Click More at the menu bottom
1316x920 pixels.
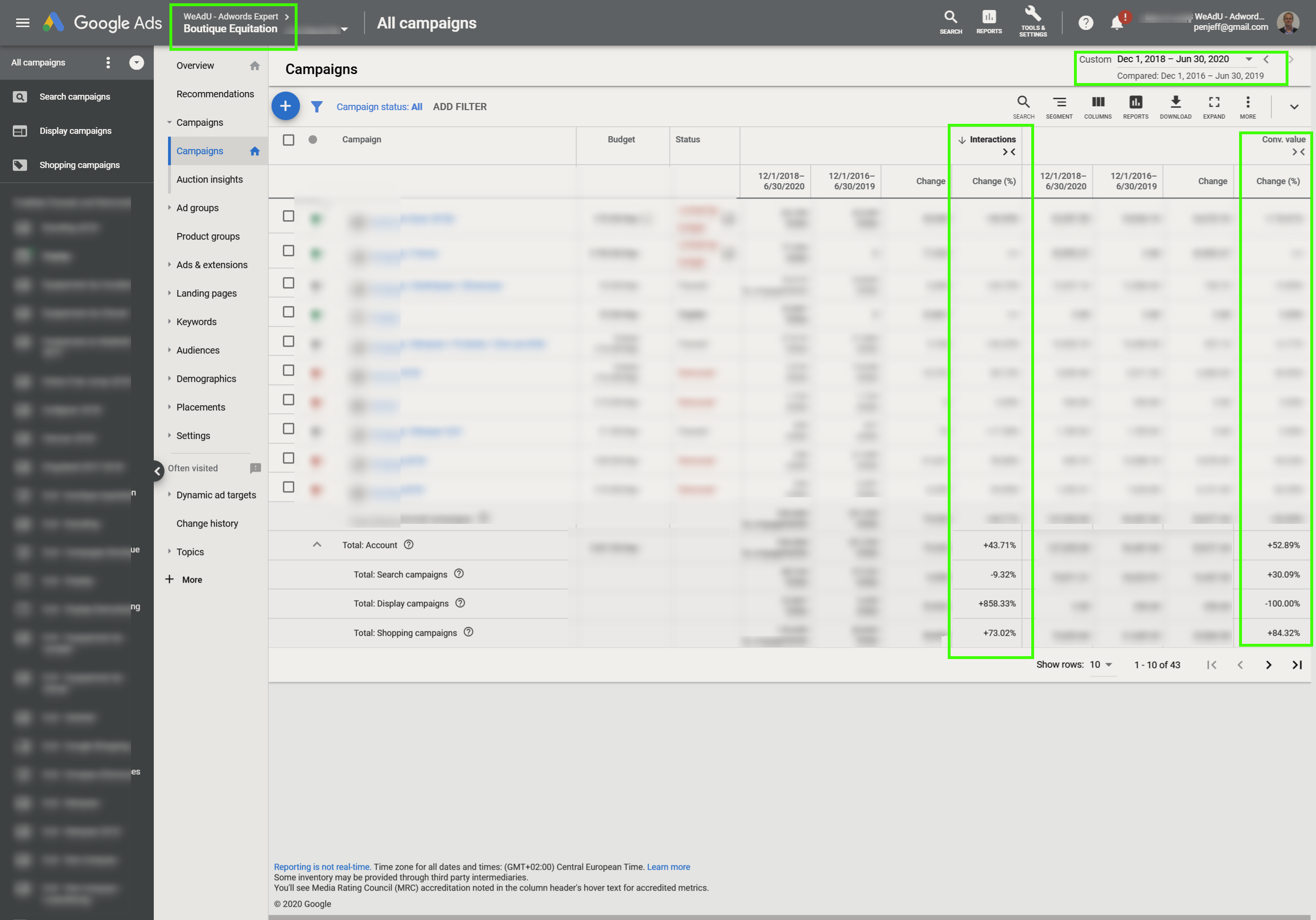[191, 579]
